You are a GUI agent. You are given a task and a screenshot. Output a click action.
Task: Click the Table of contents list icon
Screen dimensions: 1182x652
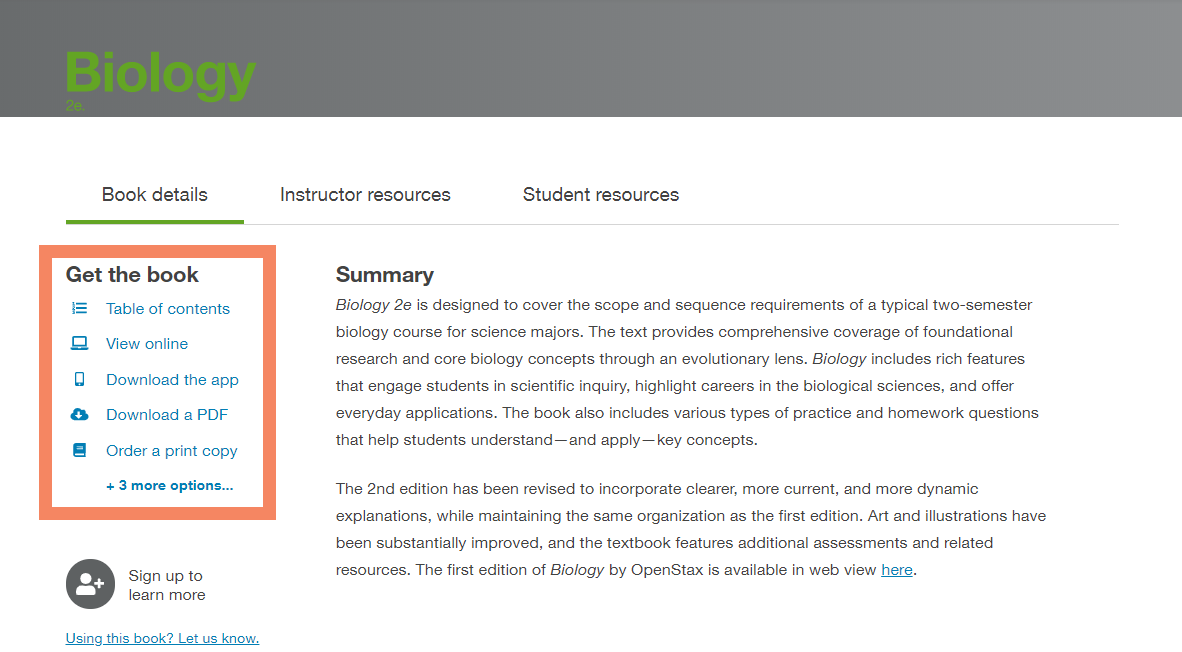click(78, 308)
